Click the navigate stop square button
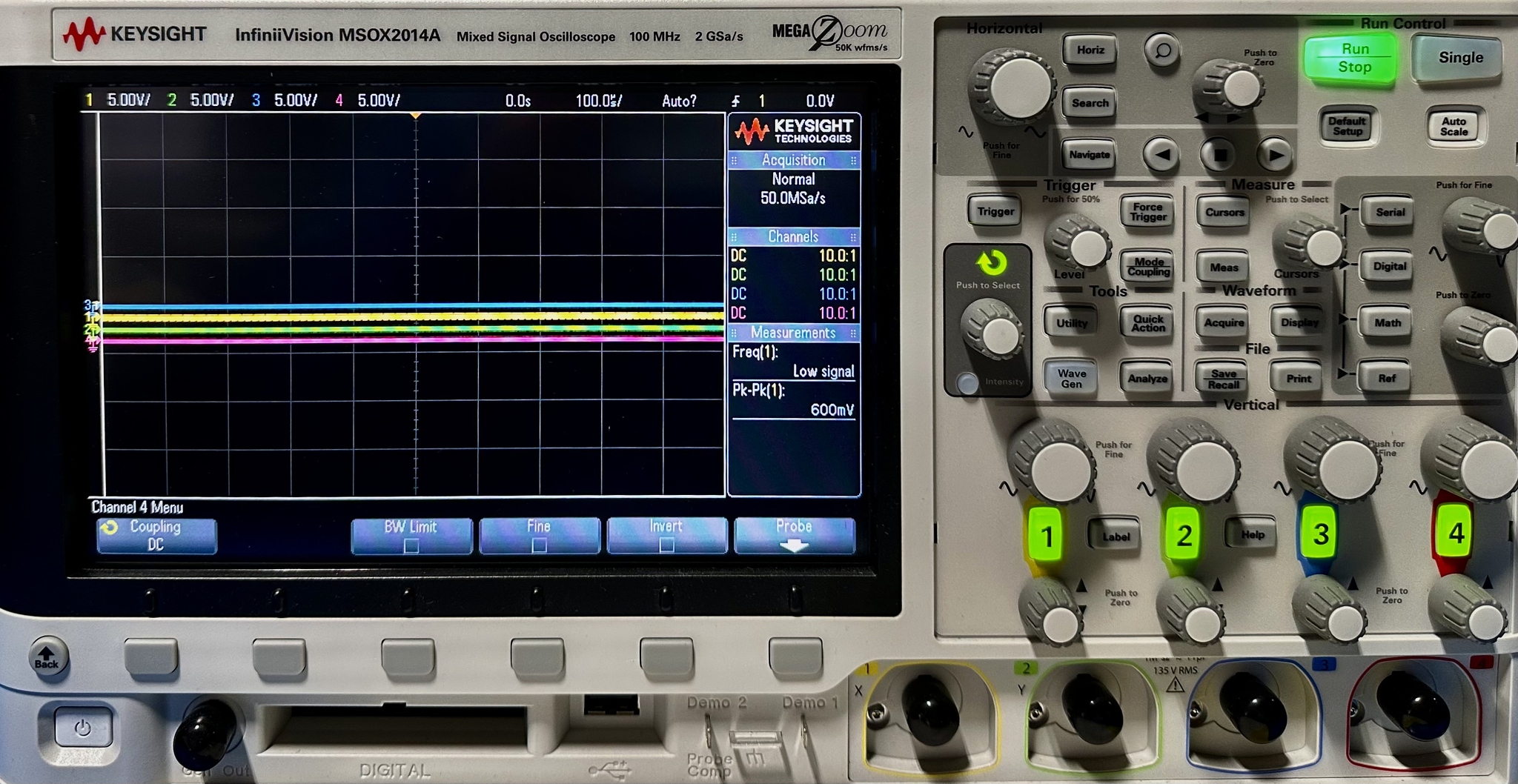Screen dimensions: 1518x784 click(x=1219, y=155)
